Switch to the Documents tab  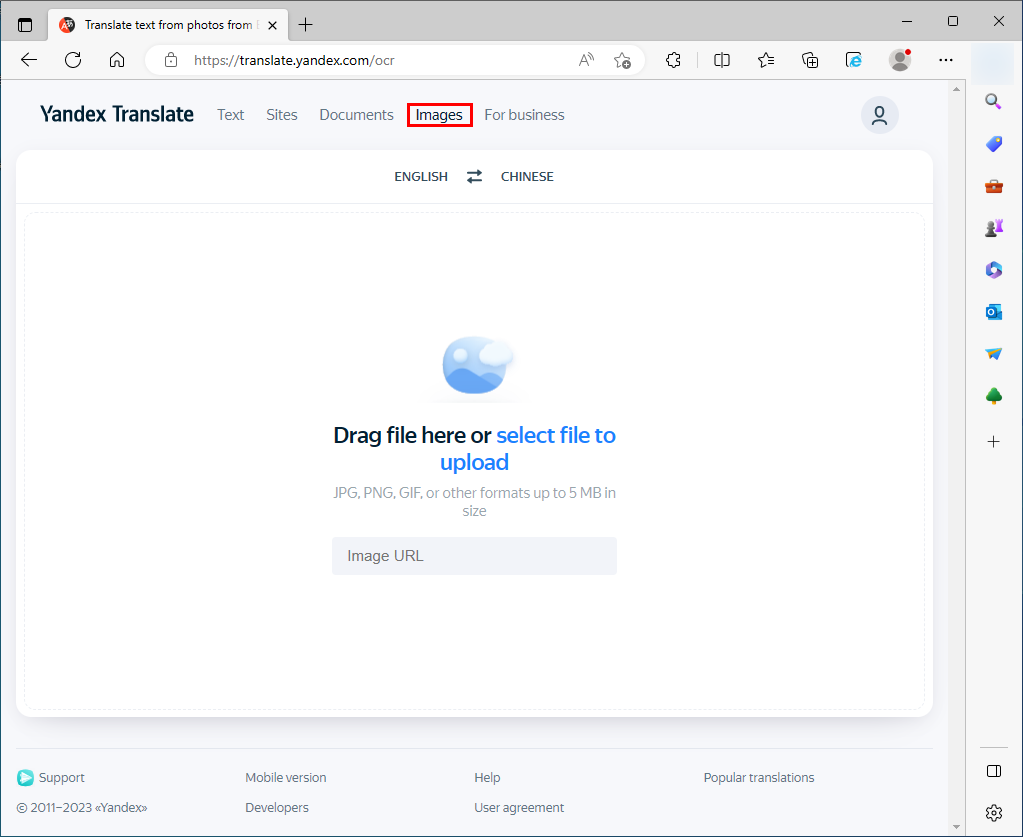click(356, 115)
